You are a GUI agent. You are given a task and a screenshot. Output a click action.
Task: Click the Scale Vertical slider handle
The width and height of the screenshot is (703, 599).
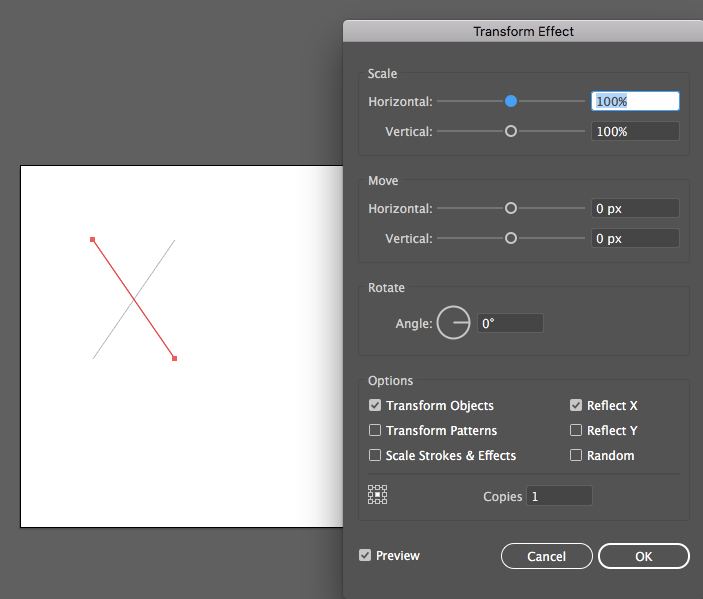pos(511,131)
